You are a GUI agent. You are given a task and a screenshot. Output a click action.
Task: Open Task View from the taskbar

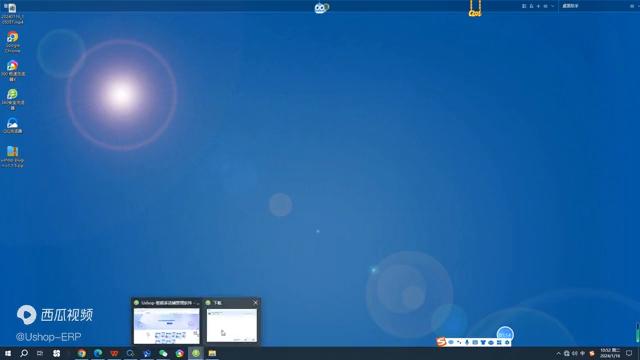coord(40,353)
